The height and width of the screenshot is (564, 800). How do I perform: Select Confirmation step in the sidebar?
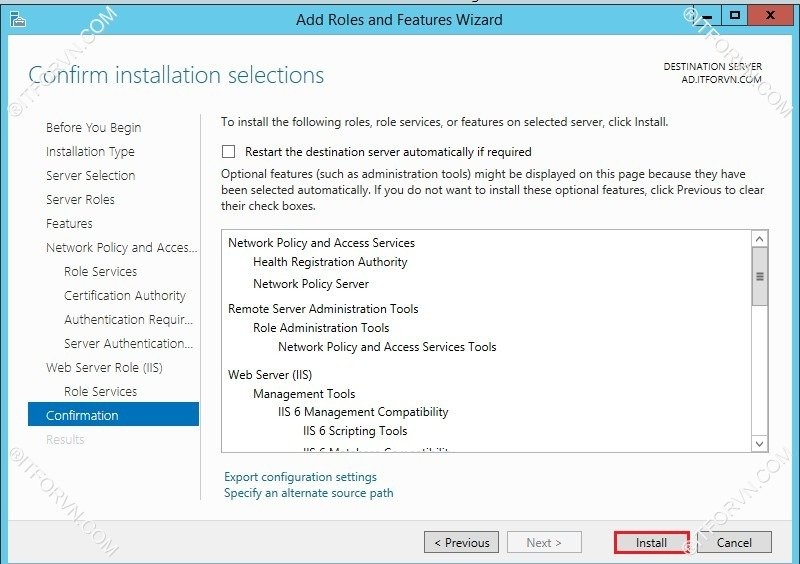point(82,415)
